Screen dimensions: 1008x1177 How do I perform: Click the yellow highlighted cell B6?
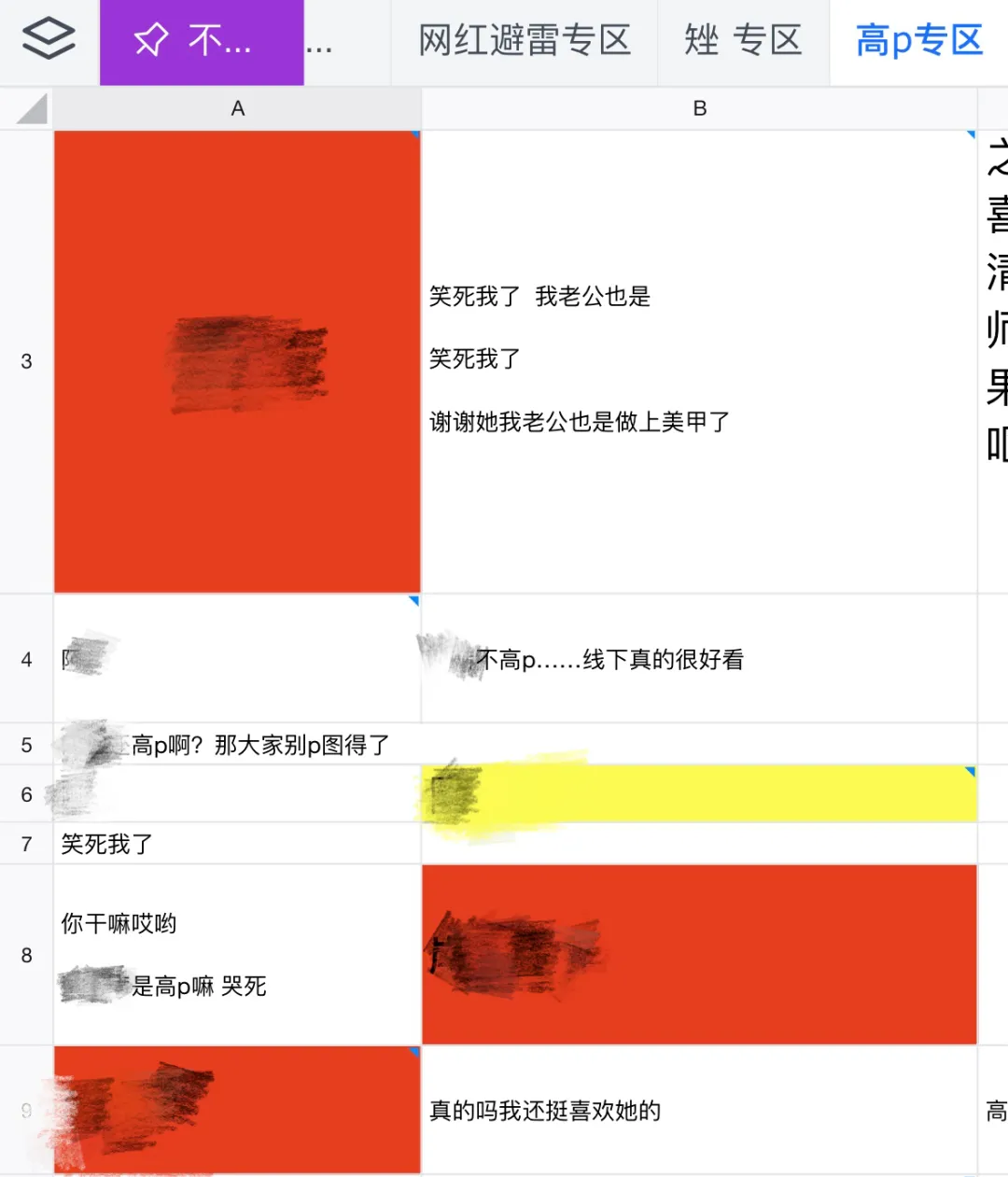click(699, 794)
